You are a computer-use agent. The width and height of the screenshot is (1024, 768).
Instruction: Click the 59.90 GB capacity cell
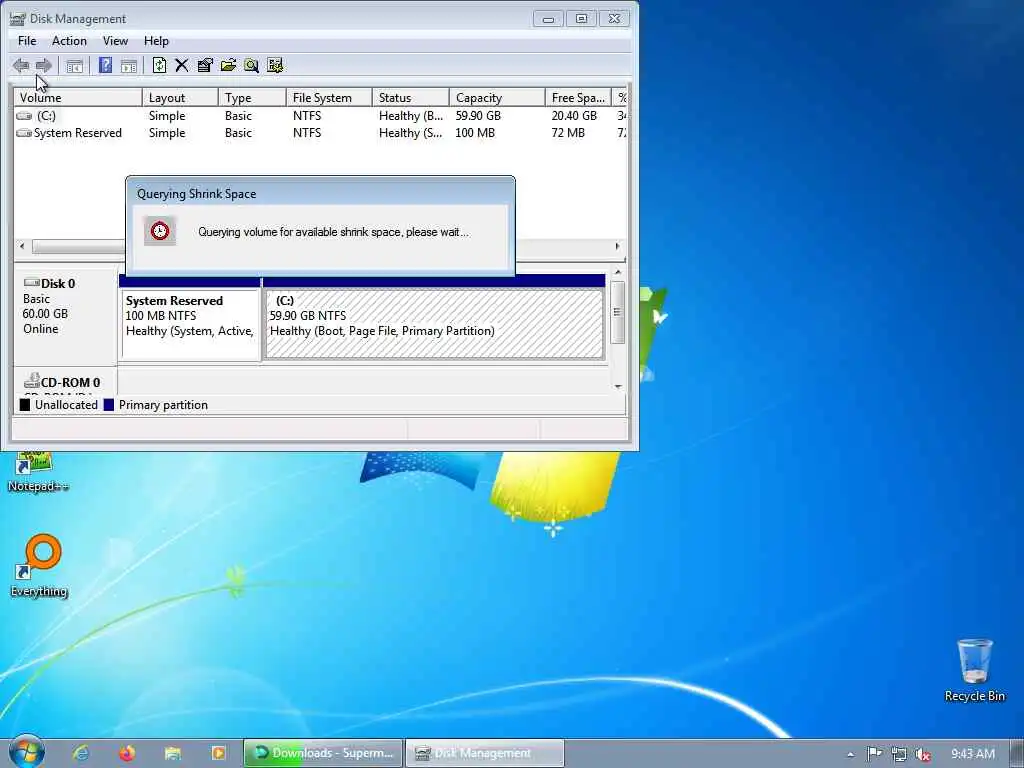[478, 116]
